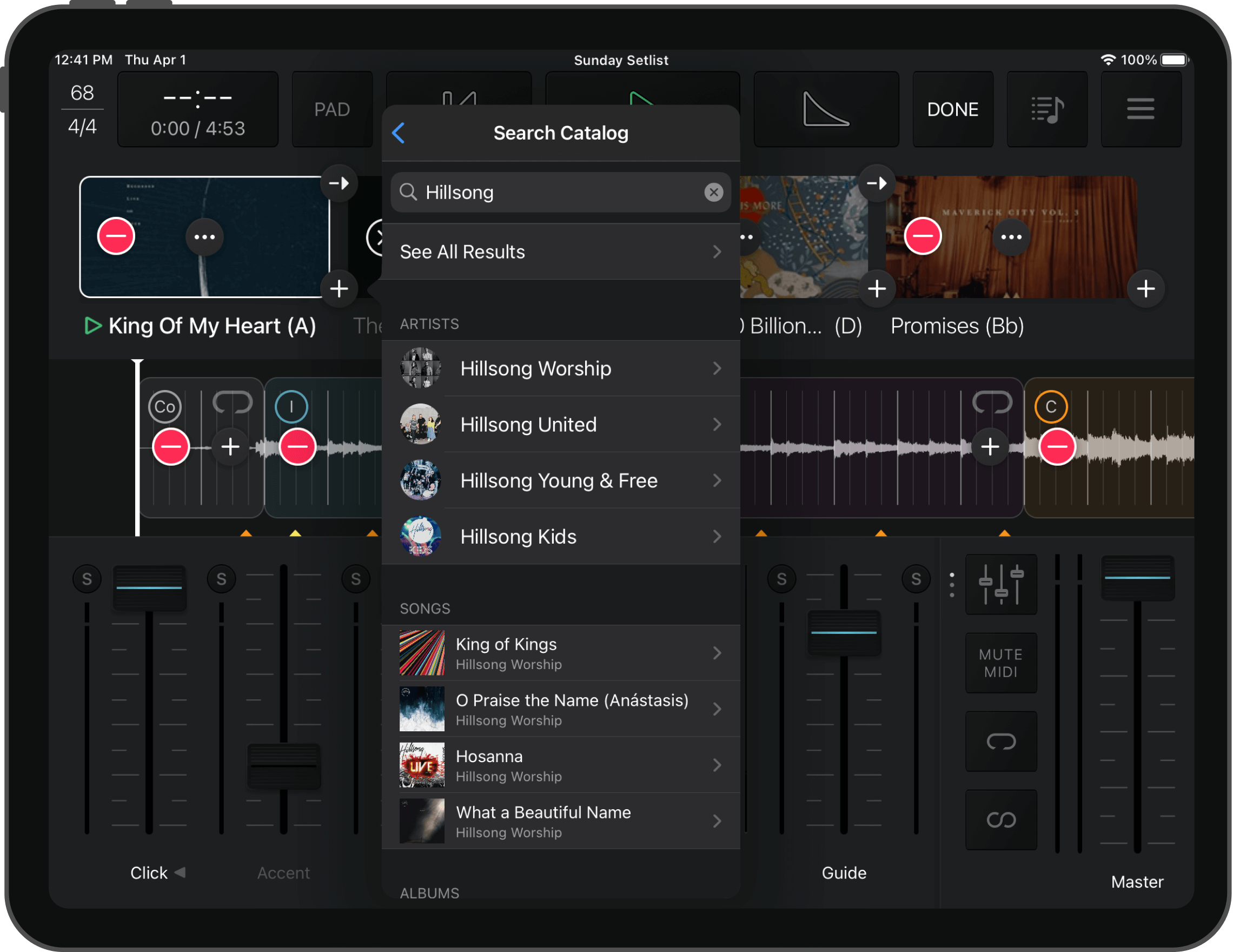The width and height of the screenshot is (1233, 952).
Task: Enable looping in the Master section
Action: [x=1000, y=742]
